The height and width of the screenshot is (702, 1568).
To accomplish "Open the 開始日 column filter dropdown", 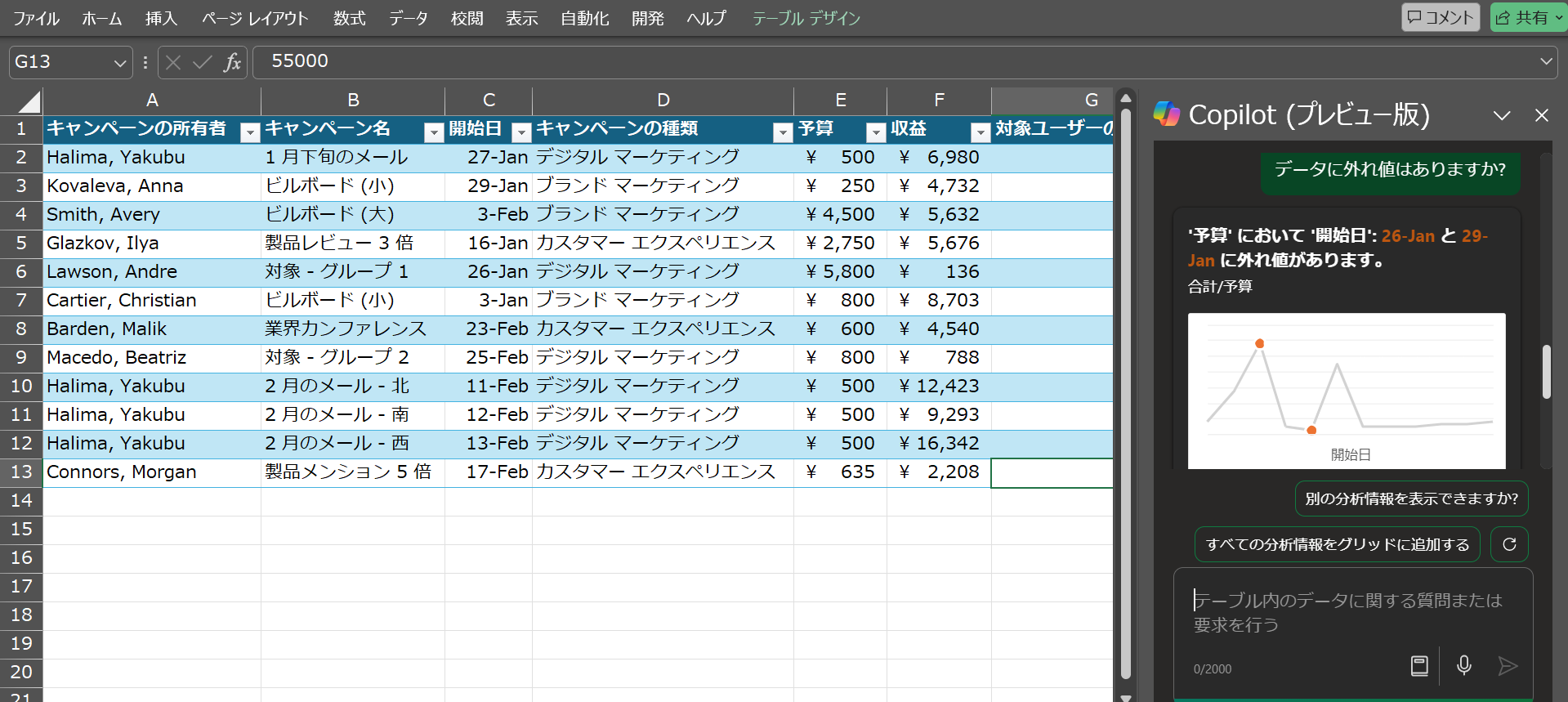I will click(x=520, y=132).
